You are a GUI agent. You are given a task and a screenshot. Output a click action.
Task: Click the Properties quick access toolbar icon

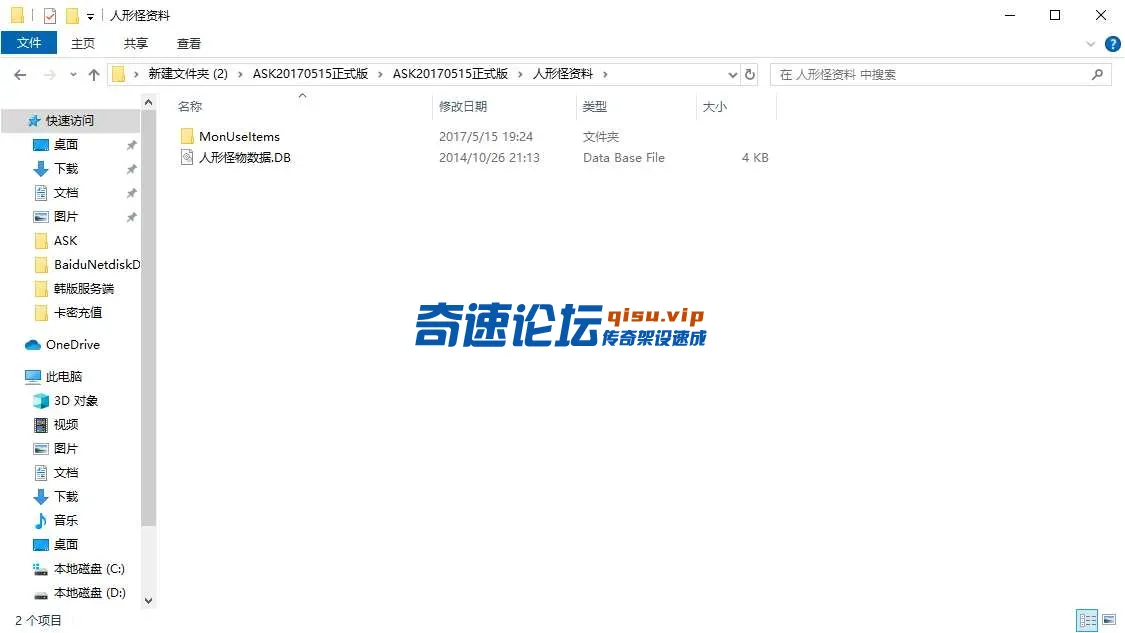click(x=50, y=15)
